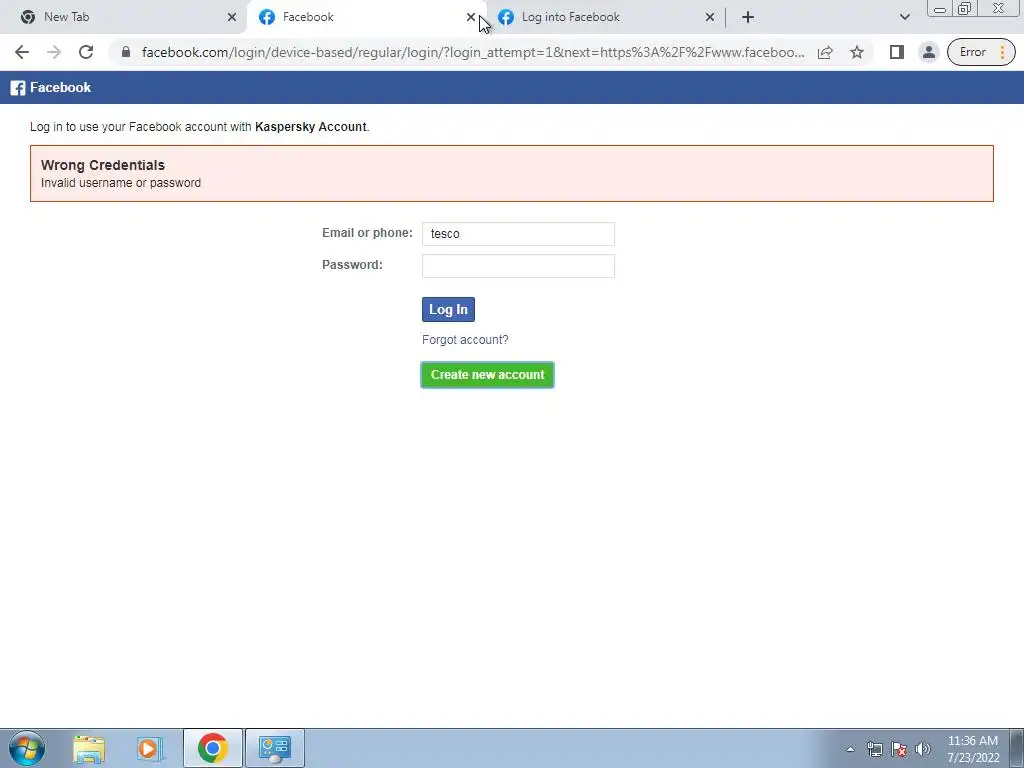Click the Kaspersky Account text
1024x768 pixels.
pos(310,127)
